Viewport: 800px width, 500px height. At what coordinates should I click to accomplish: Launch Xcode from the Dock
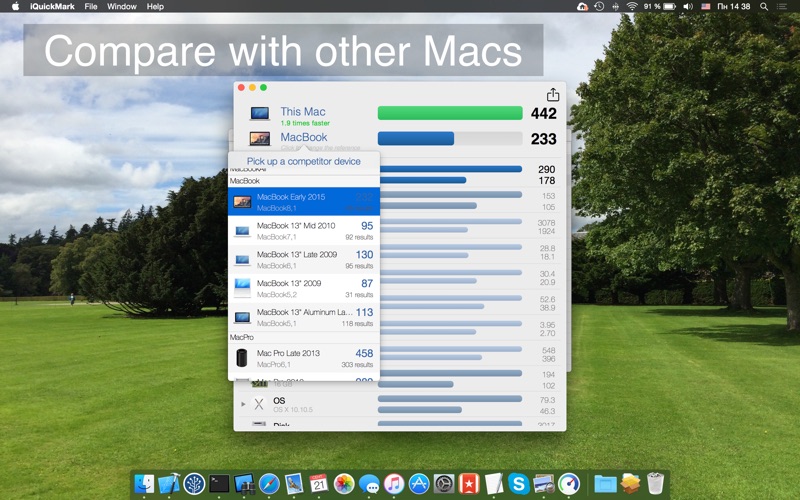coord(169,483)
